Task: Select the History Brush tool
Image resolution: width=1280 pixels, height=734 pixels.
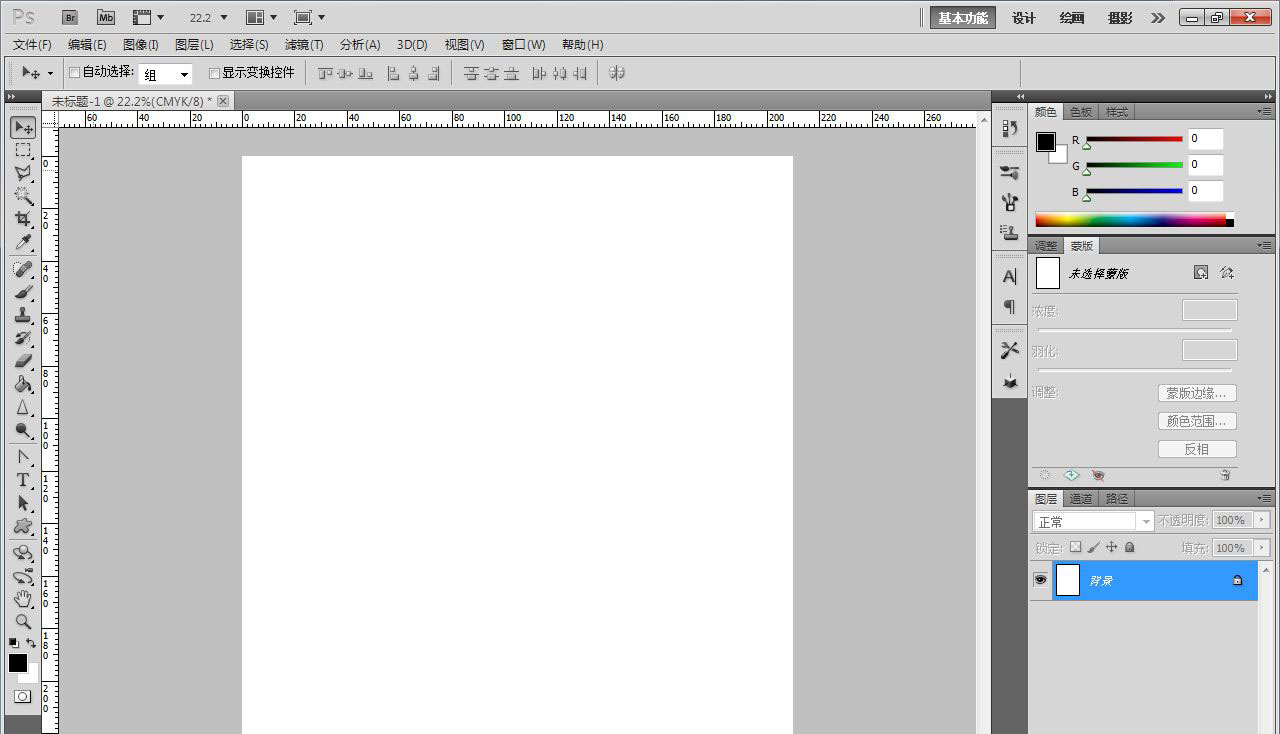Action: pos(23,339)
